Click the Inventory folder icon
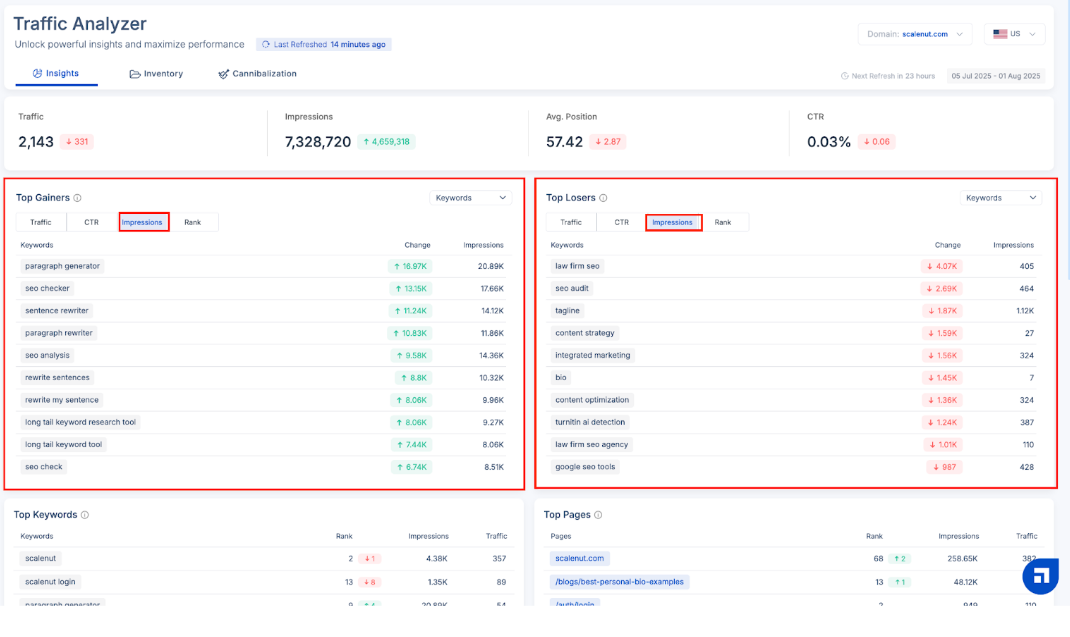 pos(135,74)
